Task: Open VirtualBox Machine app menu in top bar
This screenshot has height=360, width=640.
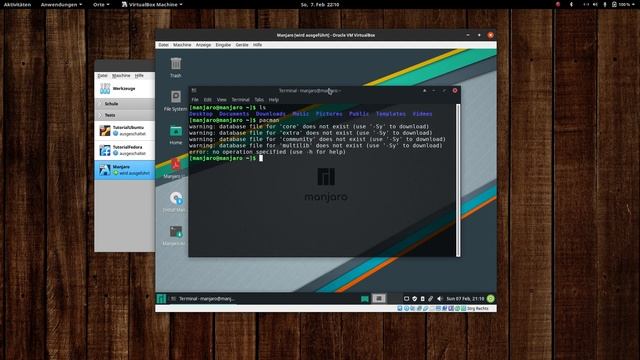Action: (152, 4)
